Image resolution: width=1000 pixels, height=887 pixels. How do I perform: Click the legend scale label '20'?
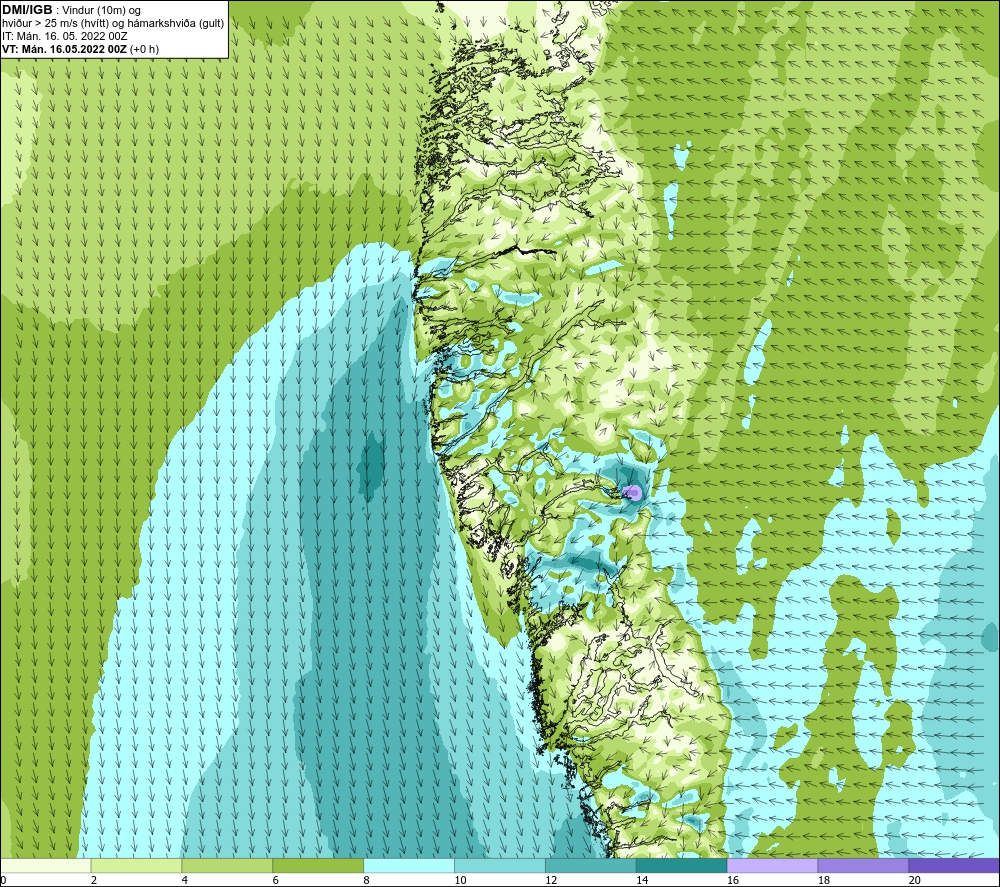coord(915,880)
